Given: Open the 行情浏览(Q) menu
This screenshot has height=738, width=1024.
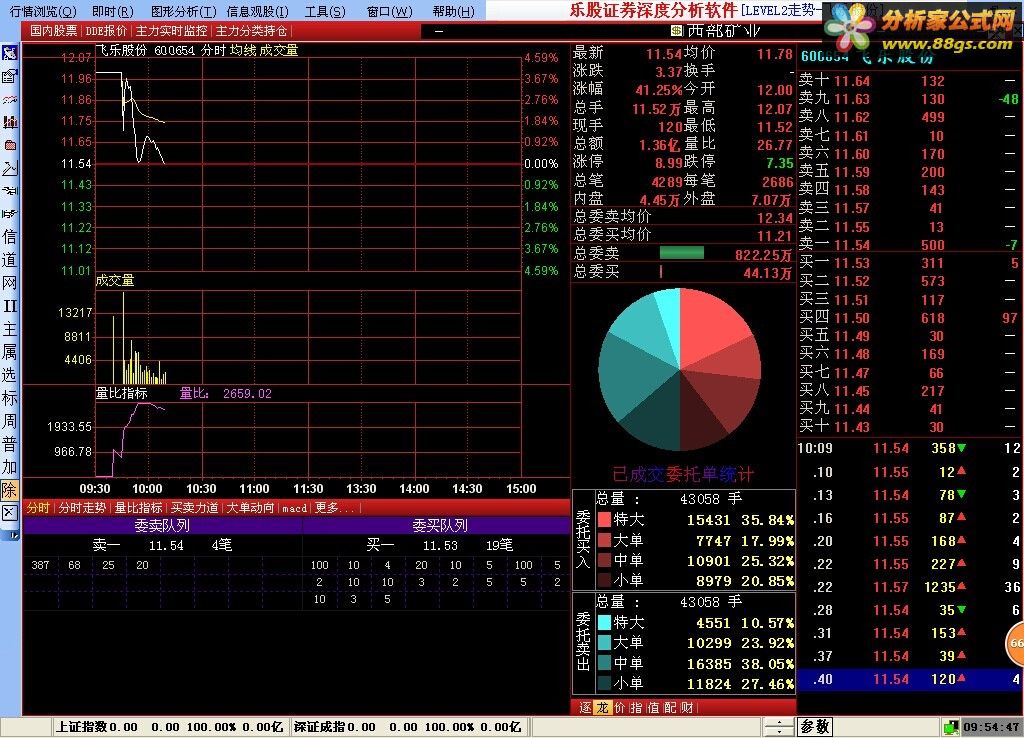Looking at the screenshot, I should (42, 11).
